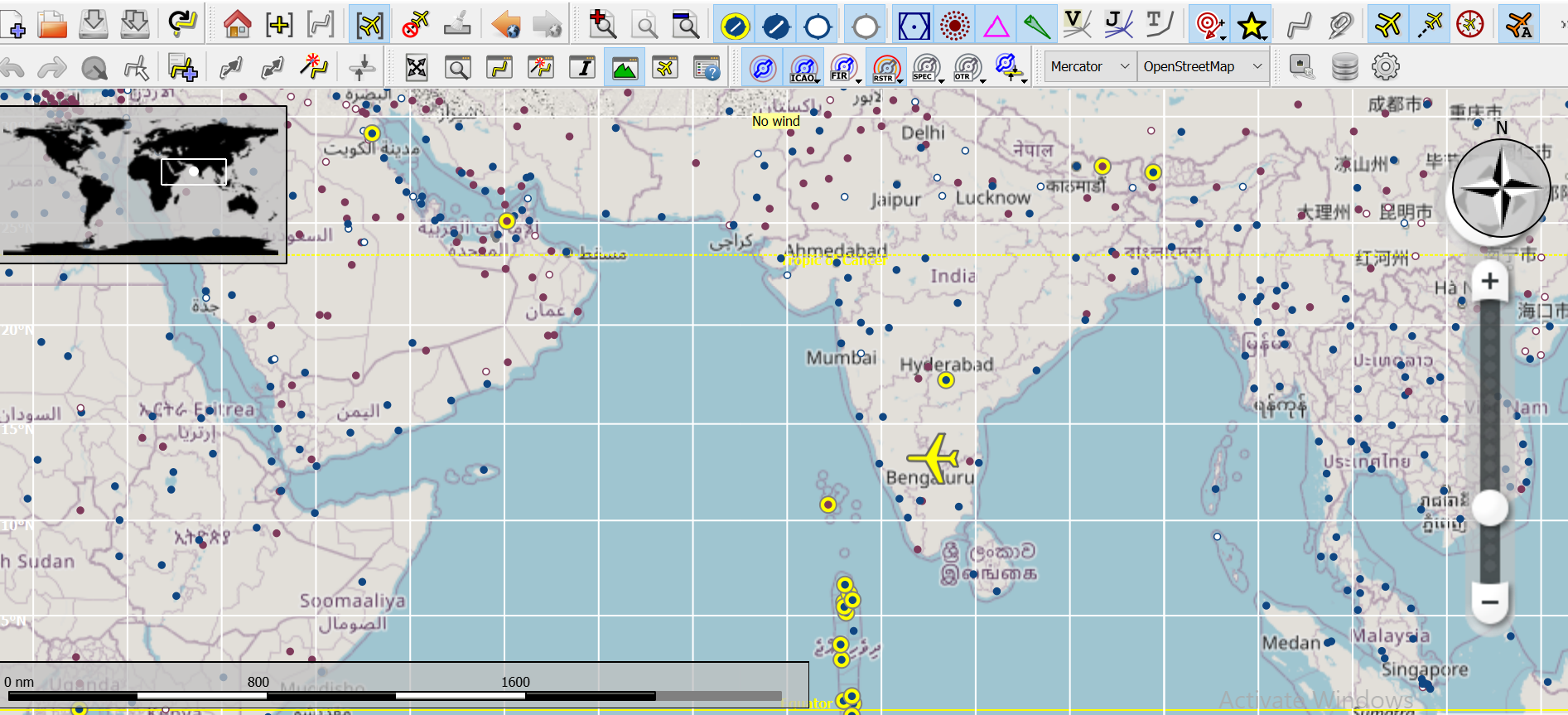This screenshot has width=1568, height=715.
Task: Expand userpoints star dropdown
Action: coord(1265,37)
